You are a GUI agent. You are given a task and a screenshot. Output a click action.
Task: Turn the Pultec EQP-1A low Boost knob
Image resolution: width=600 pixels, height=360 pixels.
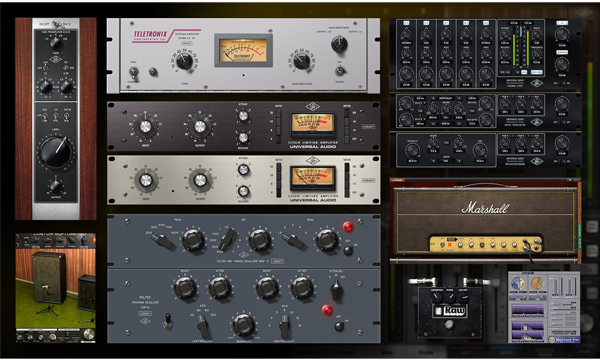[185, 288]
